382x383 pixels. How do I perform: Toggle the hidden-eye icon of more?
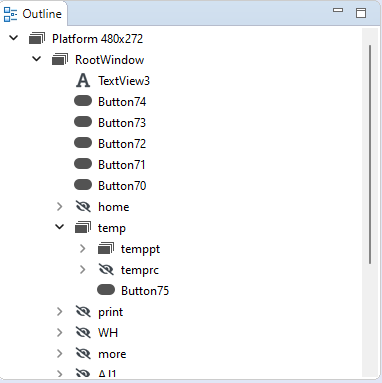click(x=83, y=354)
